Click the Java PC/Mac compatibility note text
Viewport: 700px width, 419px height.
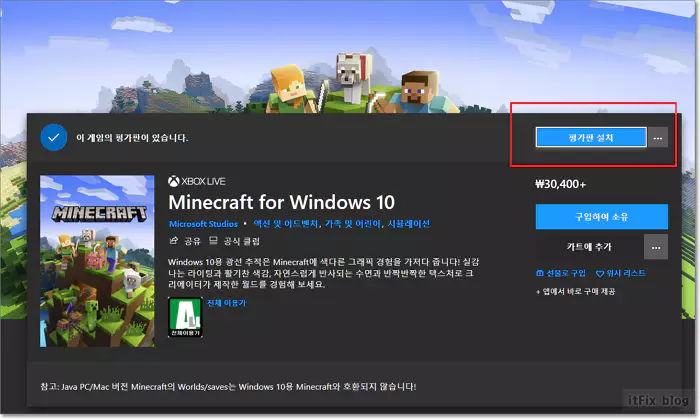tap(228, 386)
